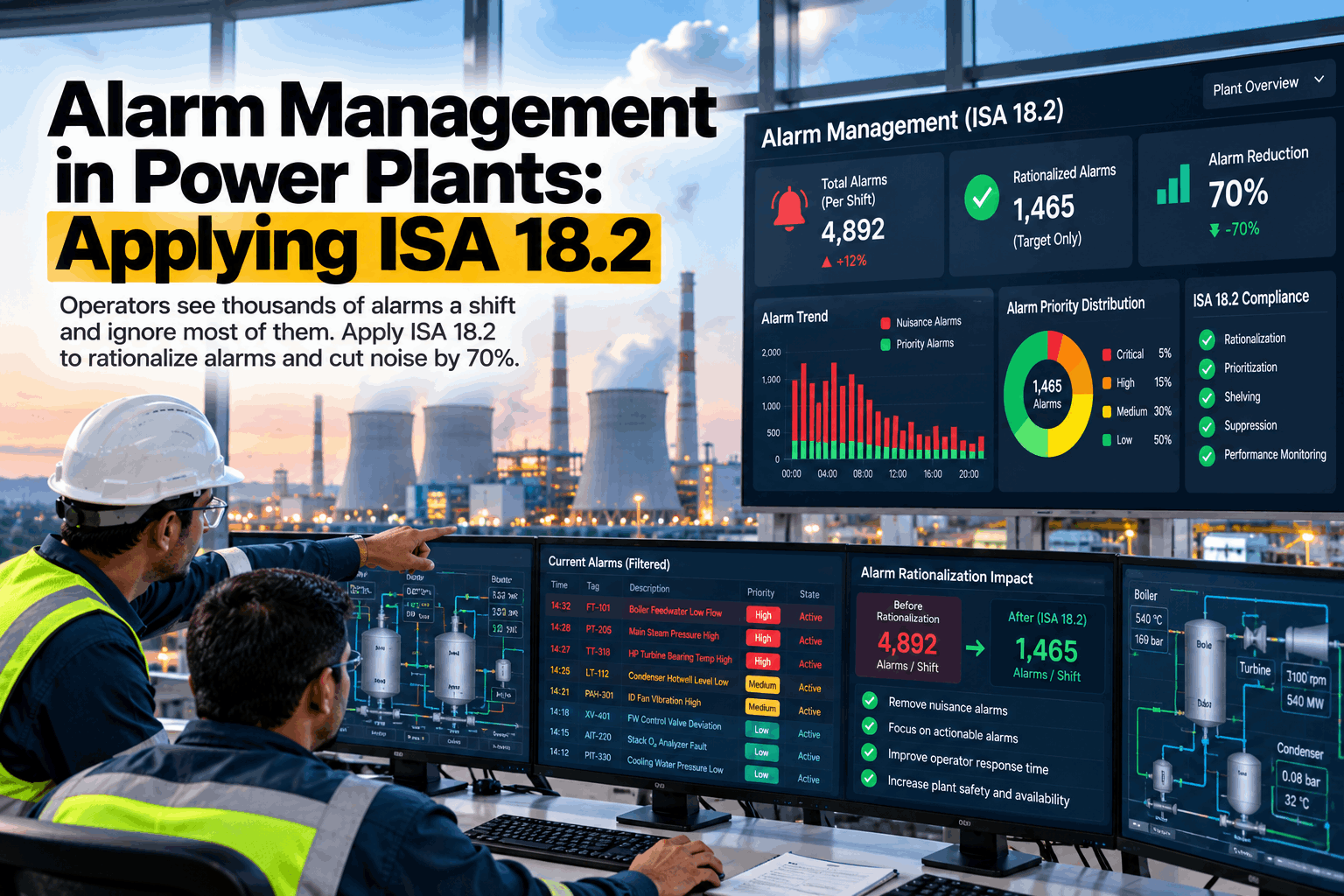Click the turbine symbol above the Turbine label
This screenshot has height=896, width=1344.
pyautogui.click(x=1256, y=639)
